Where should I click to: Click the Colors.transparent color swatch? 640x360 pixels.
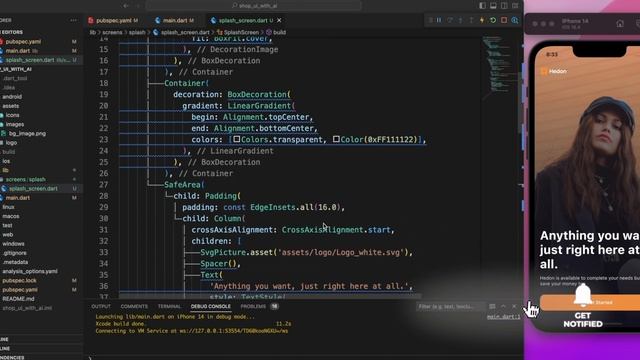coord(237,140)
